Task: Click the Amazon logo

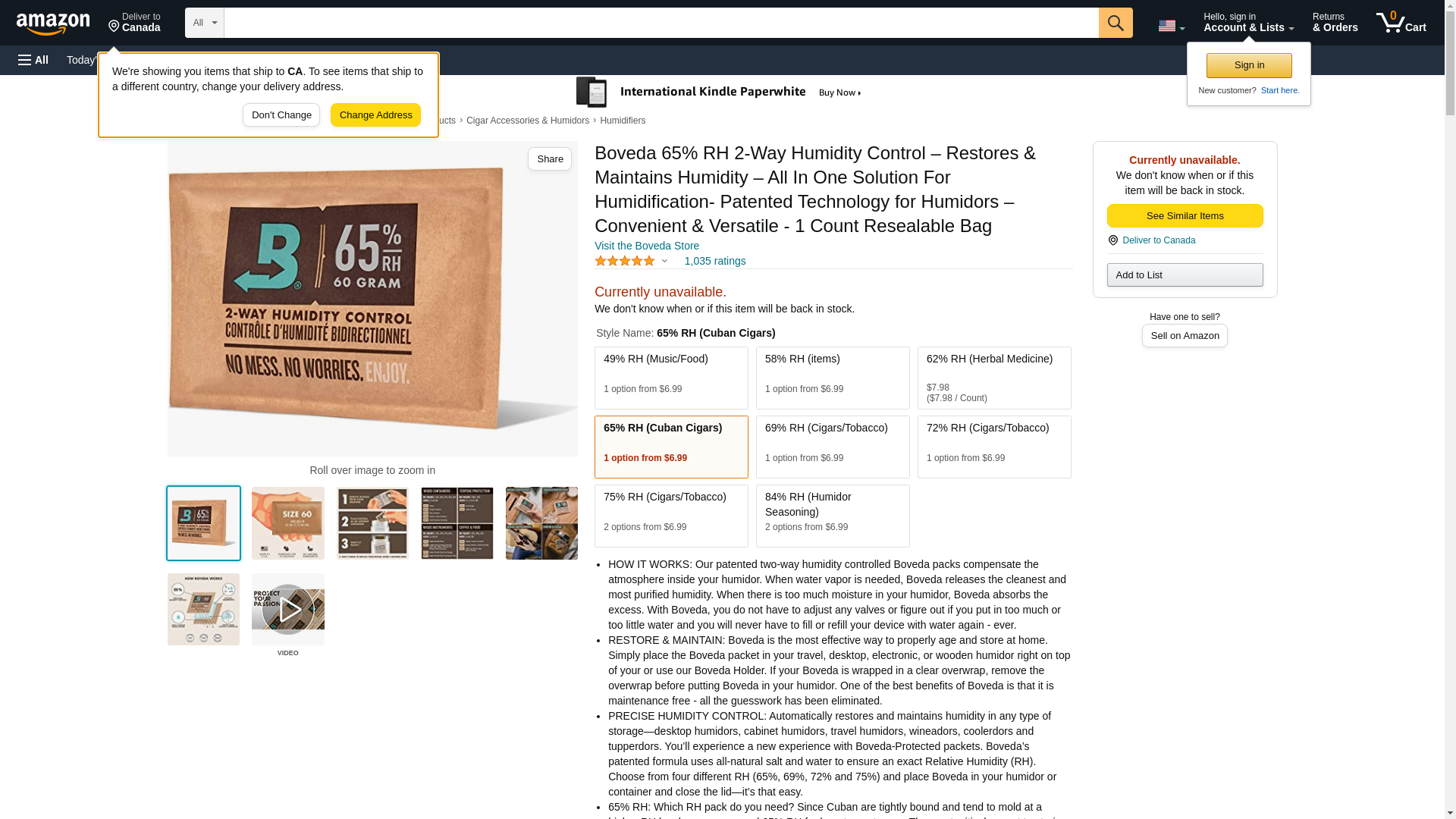Action: tap(53, 24)
